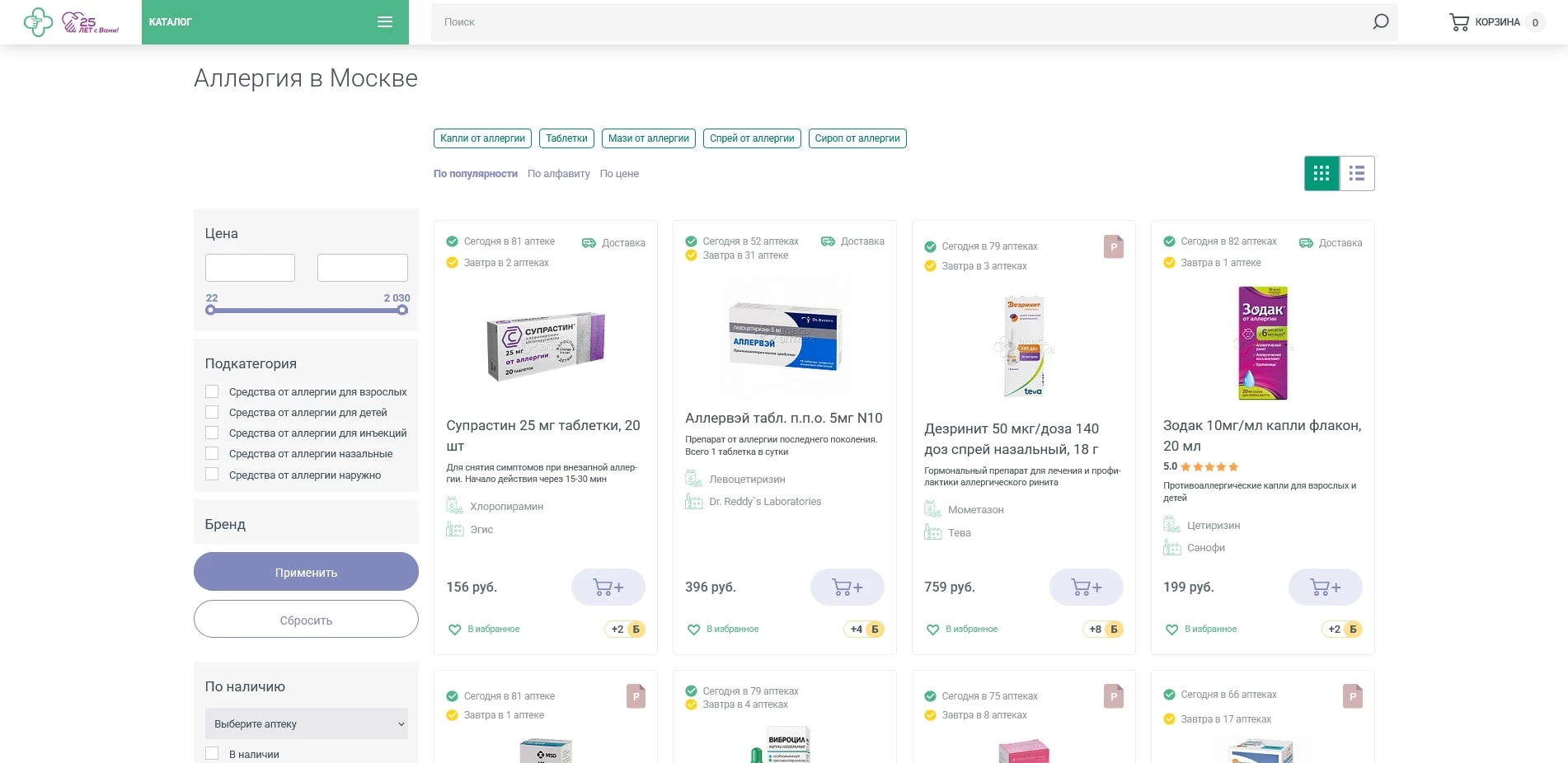Open the 'Выберите аптеку' dropdown

tap(306, 724)
